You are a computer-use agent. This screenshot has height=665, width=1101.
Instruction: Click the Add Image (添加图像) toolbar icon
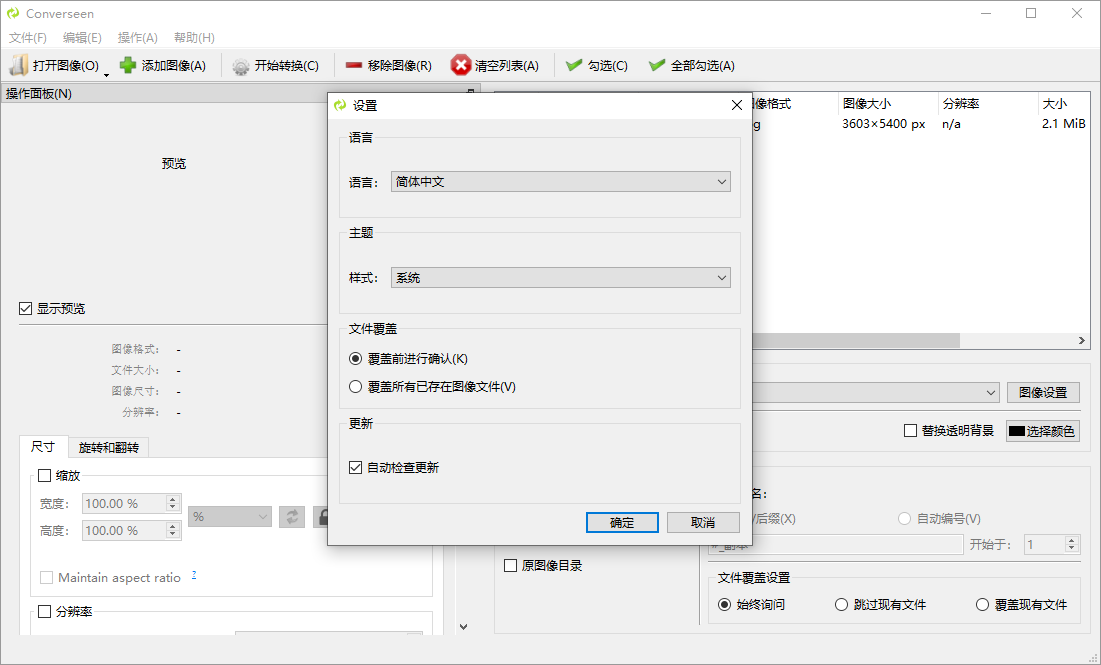coord(127,64)
